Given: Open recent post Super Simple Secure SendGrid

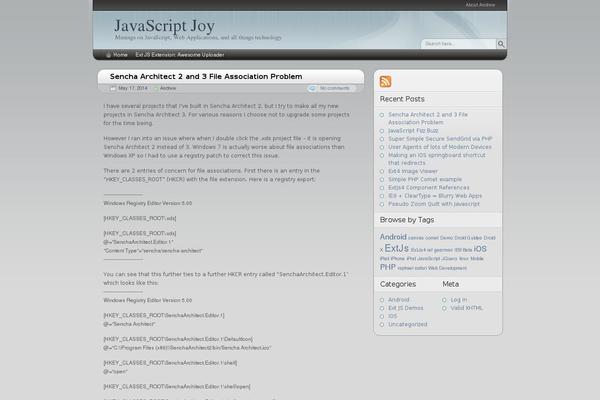Looking at the screenshot, I should tap(440, 139).
